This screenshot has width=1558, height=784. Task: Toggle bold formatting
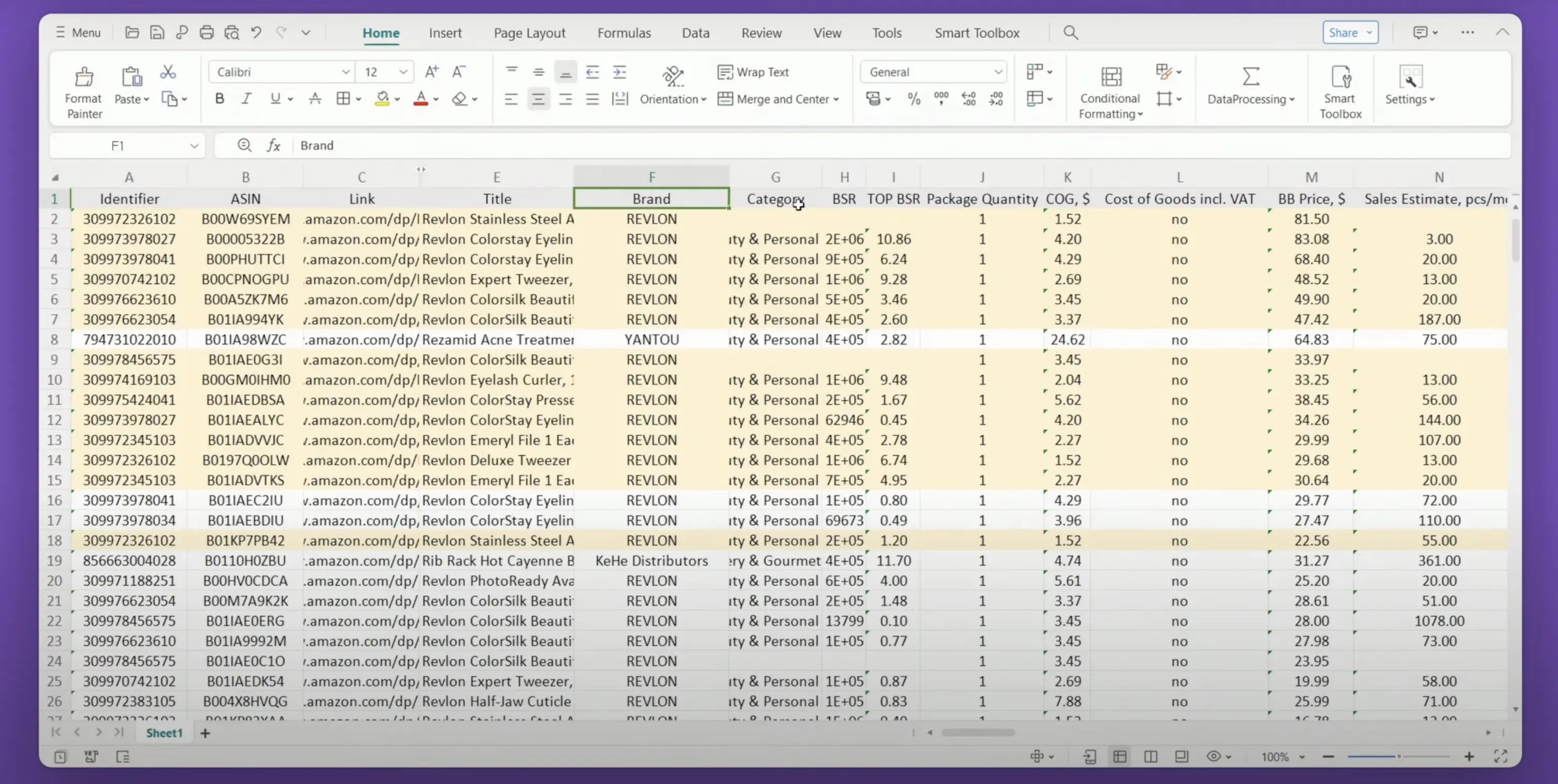[219, 98]
